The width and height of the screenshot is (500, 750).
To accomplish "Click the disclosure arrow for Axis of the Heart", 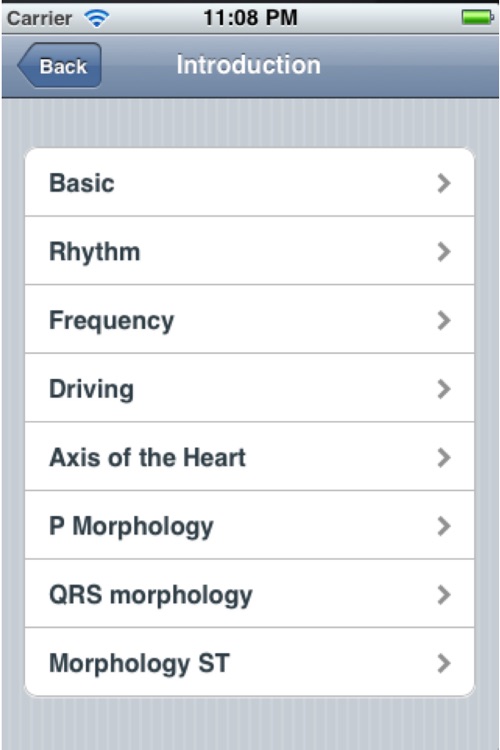I will click(x=444, y=457).
